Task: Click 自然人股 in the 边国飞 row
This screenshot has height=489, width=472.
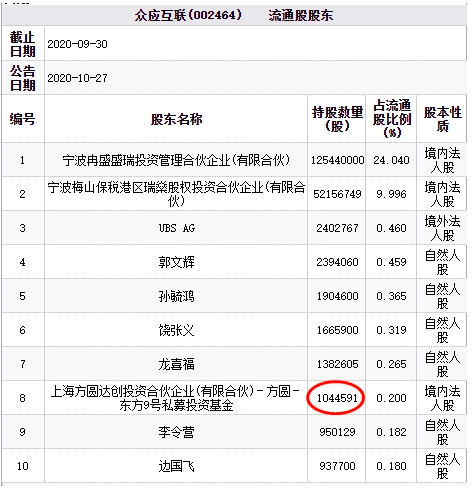Action: pos(442,466)
